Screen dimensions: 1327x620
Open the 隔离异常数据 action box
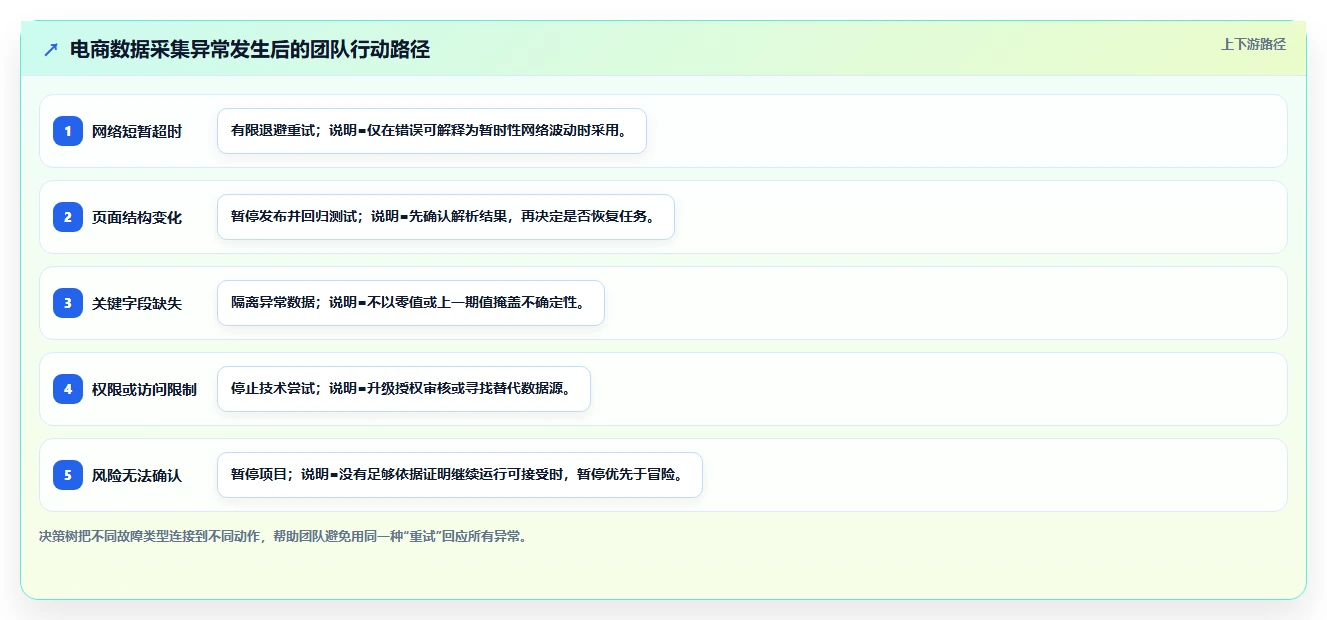411,303
